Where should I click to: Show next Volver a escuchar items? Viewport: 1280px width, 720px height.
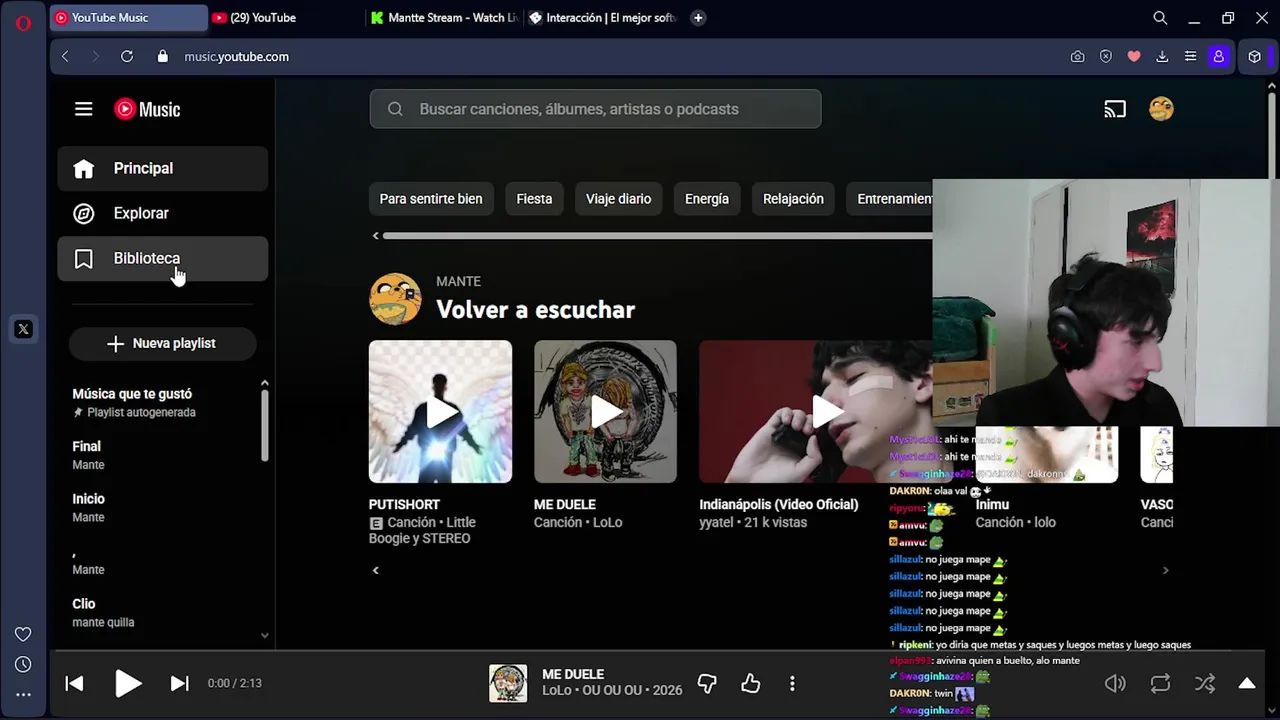tap(1165, 570)
